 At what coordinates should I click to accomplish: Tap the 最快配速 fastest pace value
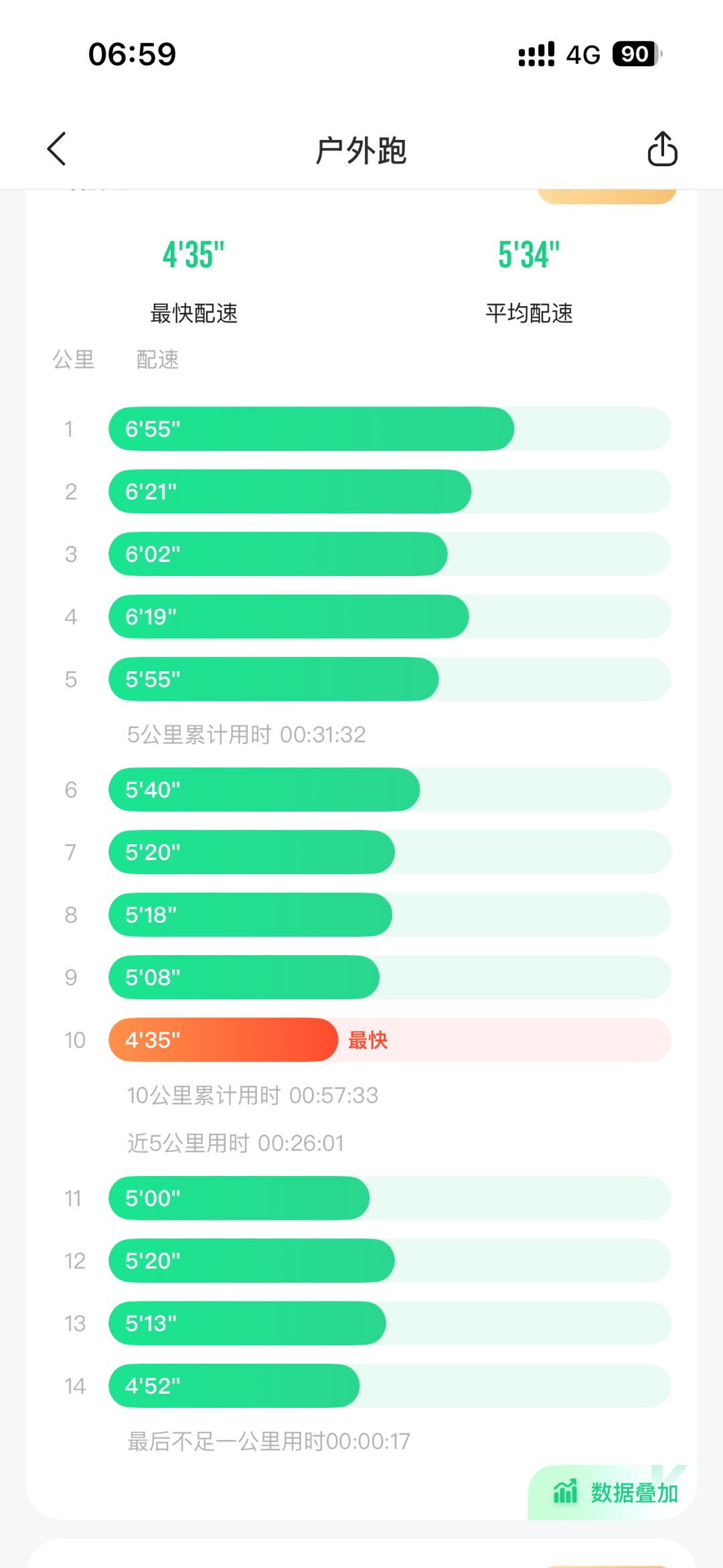click(193, 255)
